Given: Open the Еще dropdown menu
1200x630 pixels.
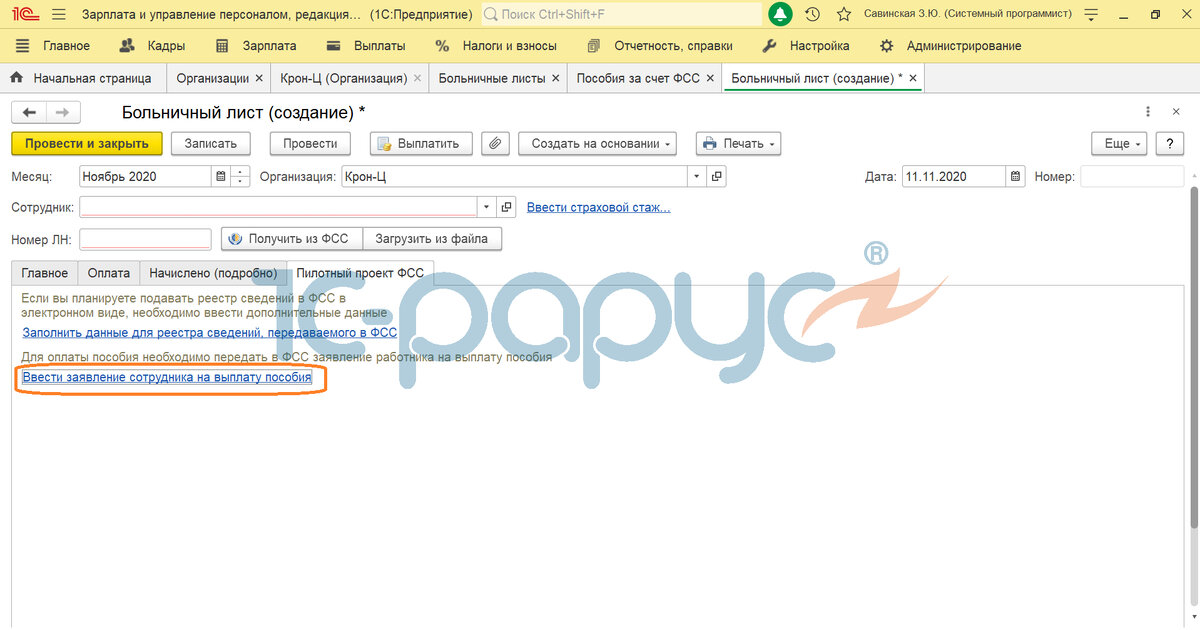Looking at the screenshot, I should pyautogui.click(x=1120, y=144).
